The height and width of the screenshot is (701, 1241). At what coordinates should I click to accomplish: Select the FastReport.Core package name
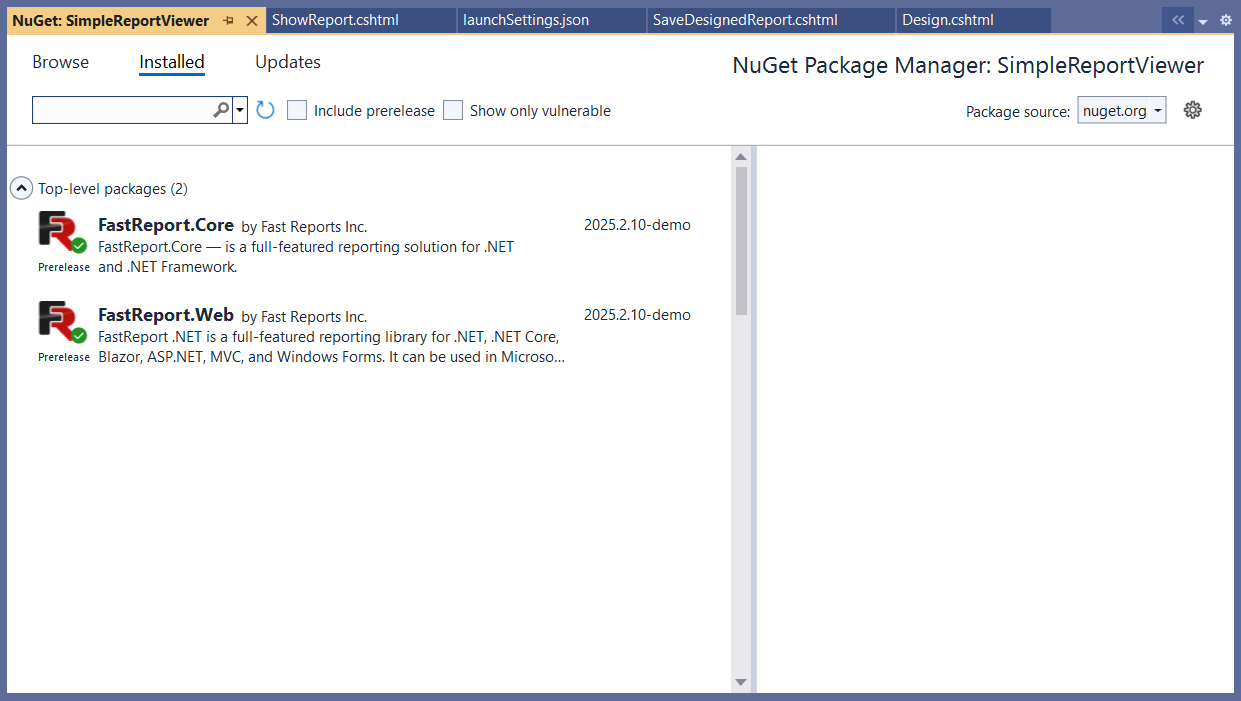pos(166,225)
